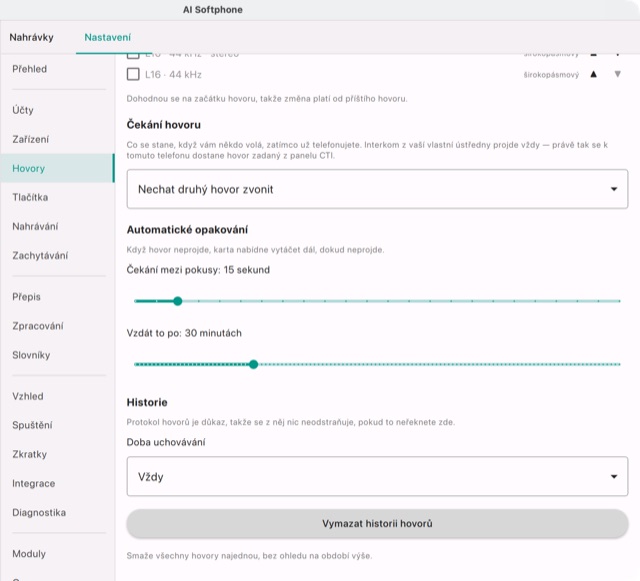Go to Zkratky settings
This screenshot has width=640, height=581.
pyautogui.click(x=57, y=454)
